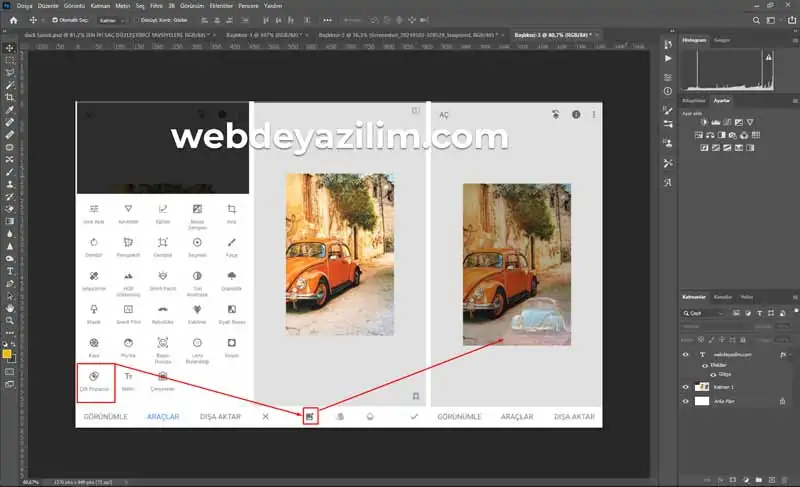Add an Invert adjustment
This screenshot has width=800, height=487.
(x=704, y=148)
